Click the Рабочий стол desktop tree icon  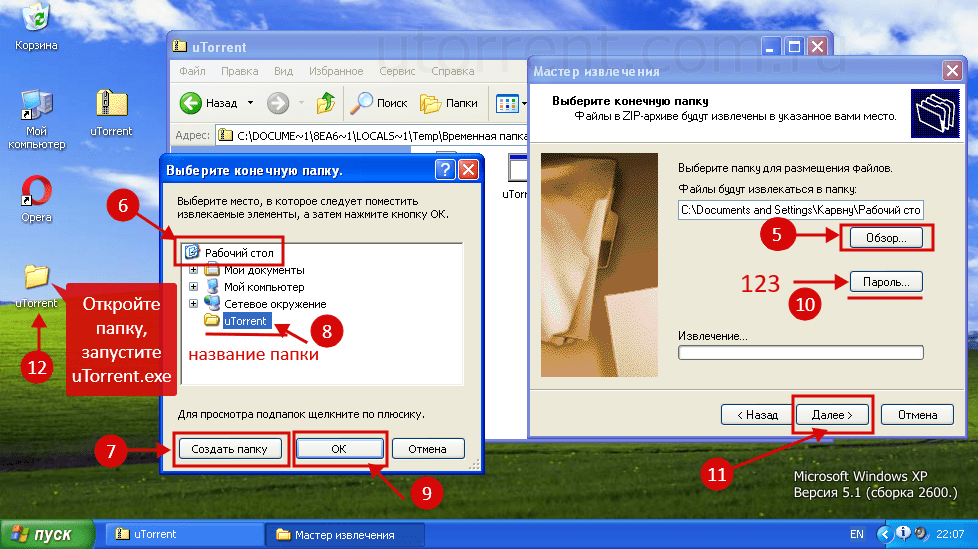pos(192,252)
